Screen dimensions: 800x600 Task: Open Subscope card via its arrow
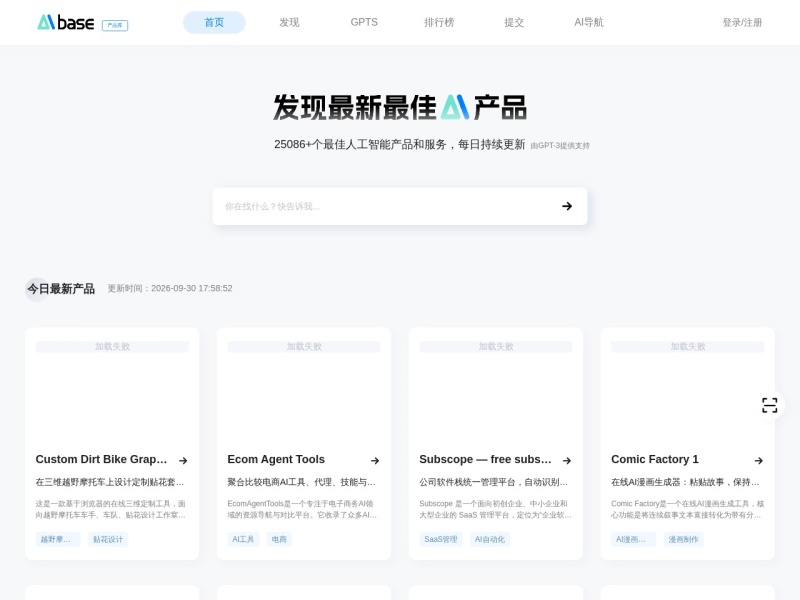coord(567,460)
